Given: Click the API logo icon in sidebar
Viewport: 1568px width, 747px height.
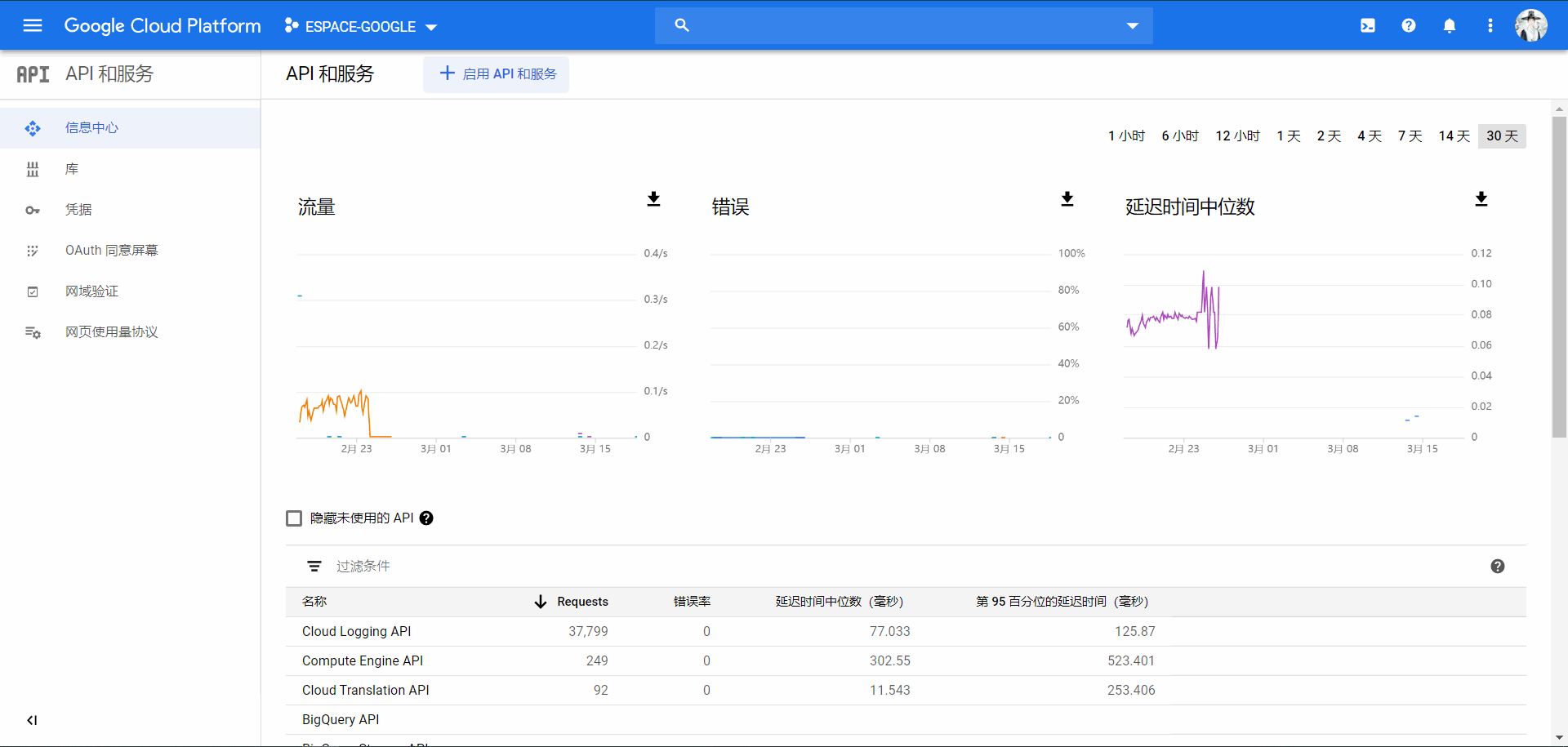Looking at the screenshot, I should point(33,74).
